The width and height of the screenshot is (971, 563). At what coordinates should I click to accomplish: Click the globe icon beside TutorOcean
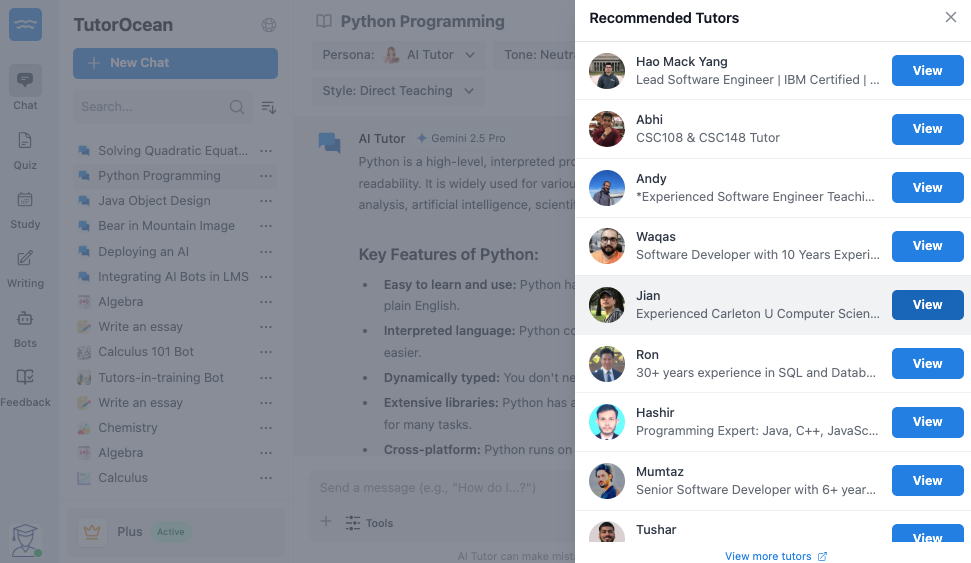coord(268,25)
